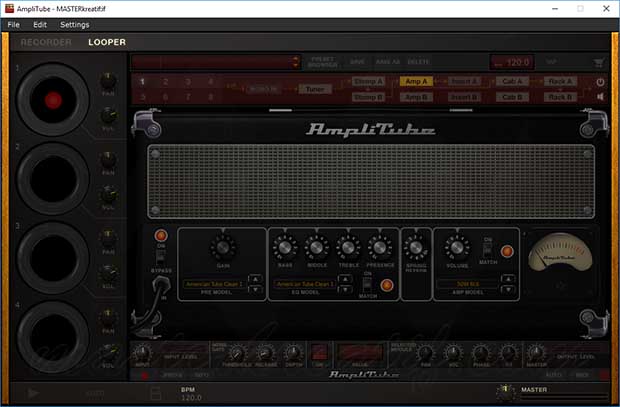
Task: Open the preset name selector arrows
Action: coord(296,62)
